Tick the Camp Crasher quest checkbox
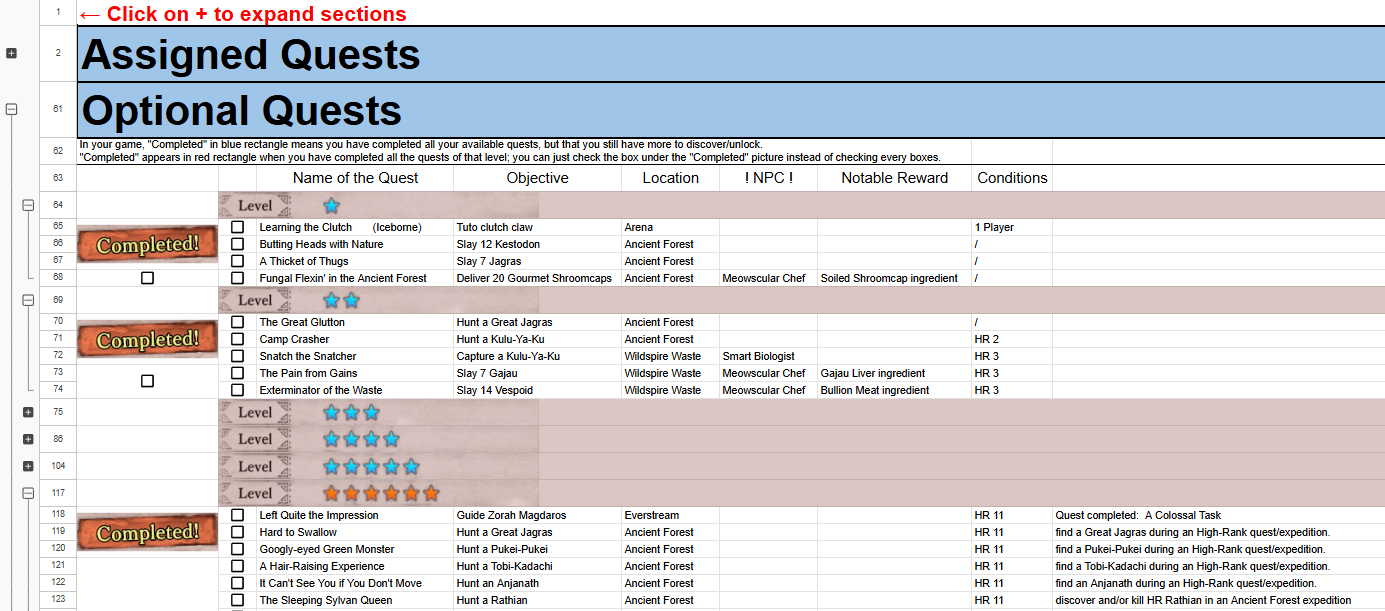 [237, 339]
